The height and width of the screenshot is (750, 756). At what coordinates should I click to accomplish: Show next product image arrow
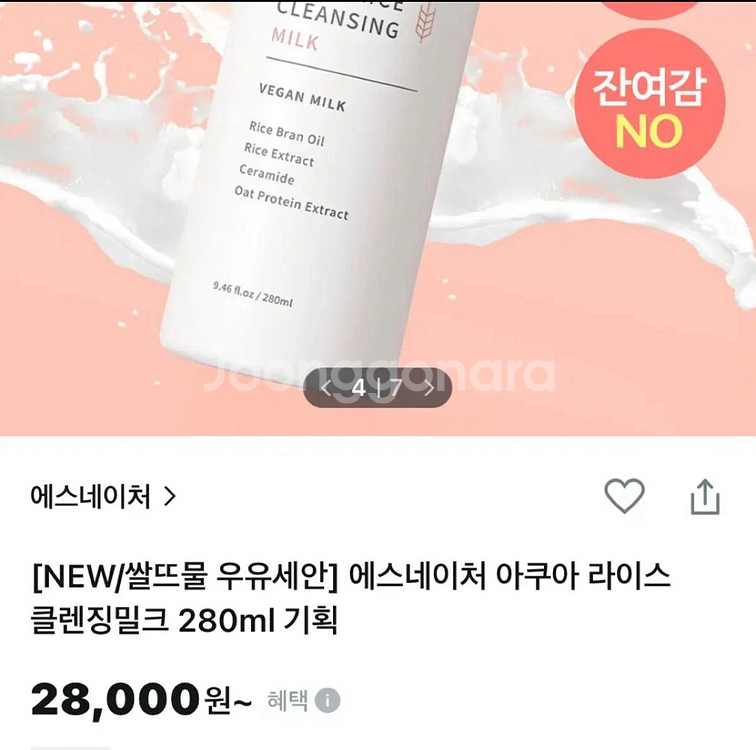click(x=429, y=388)
